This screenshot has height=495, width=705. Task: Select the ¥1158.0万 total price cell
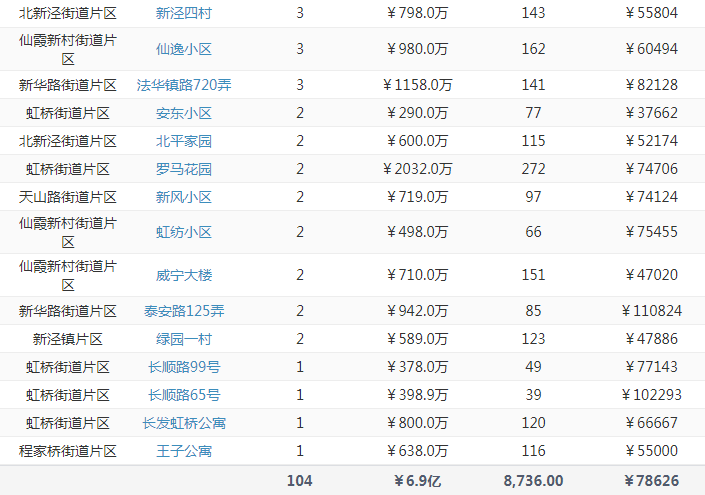point(417,85)
